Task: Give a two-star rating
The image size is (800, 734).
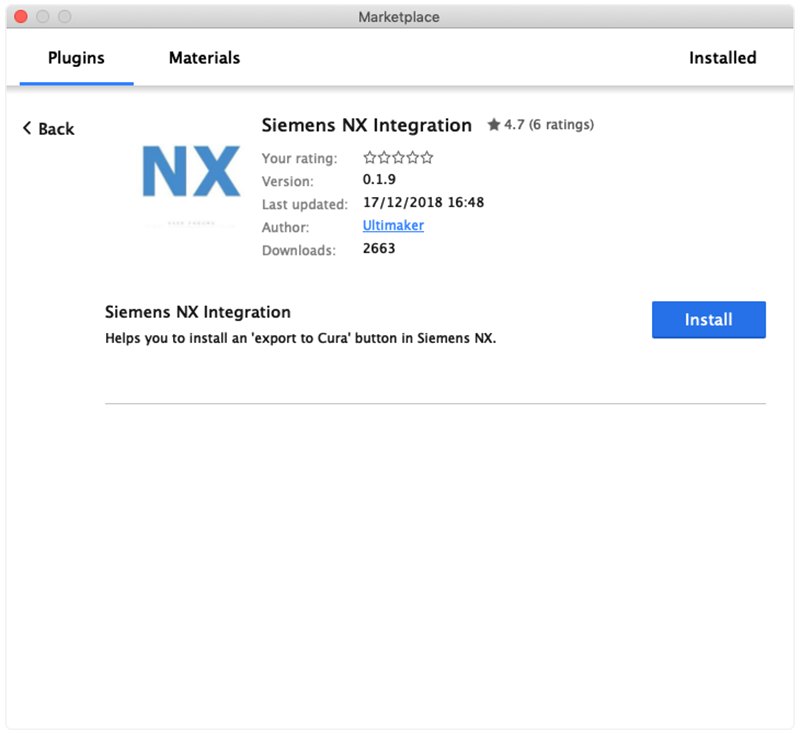Action: [x=384, y=158]
